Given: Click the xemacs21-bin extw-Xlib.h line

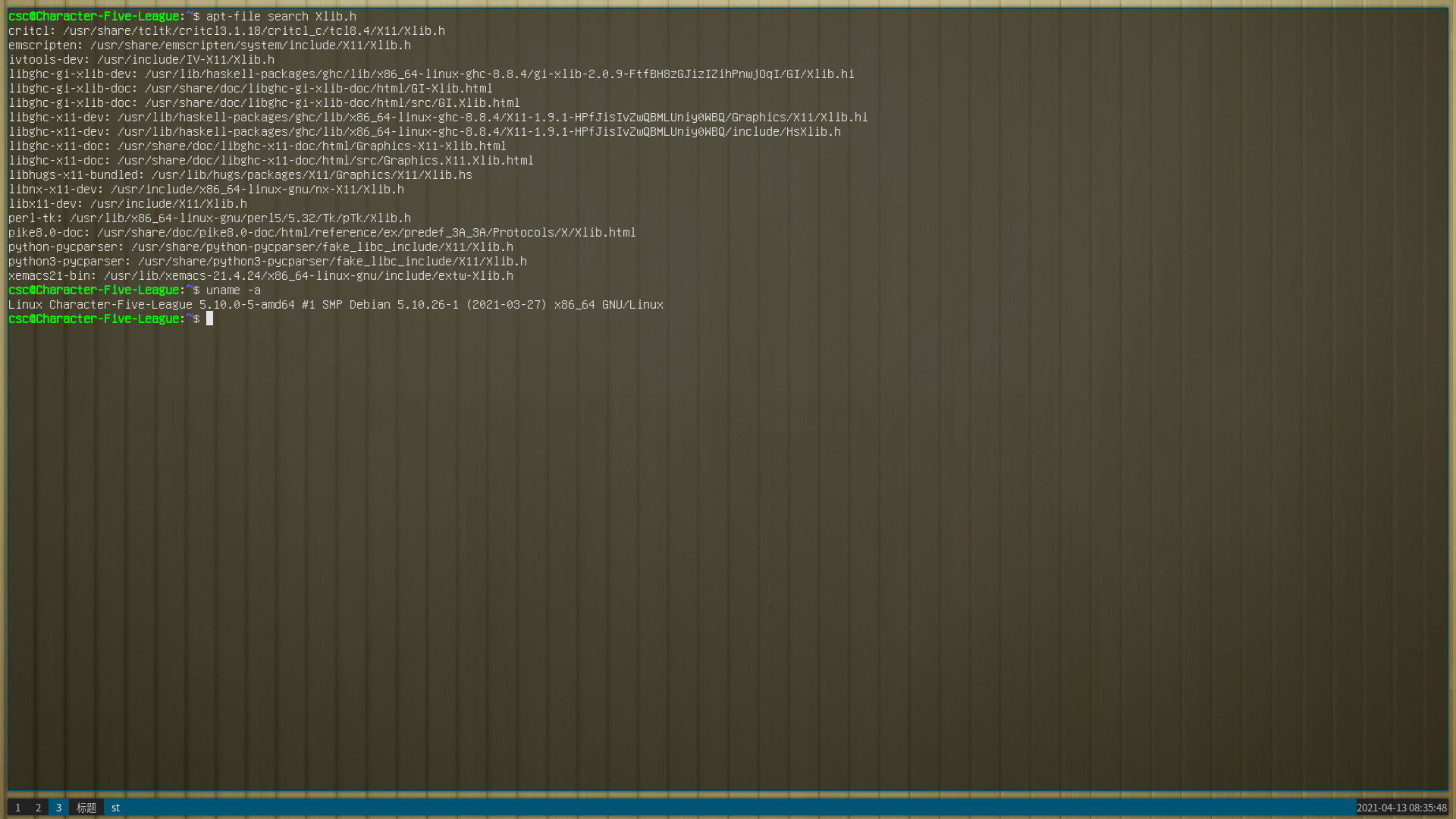Looking at the screenshot, I should pyautogui.click(x=260, y=276).
